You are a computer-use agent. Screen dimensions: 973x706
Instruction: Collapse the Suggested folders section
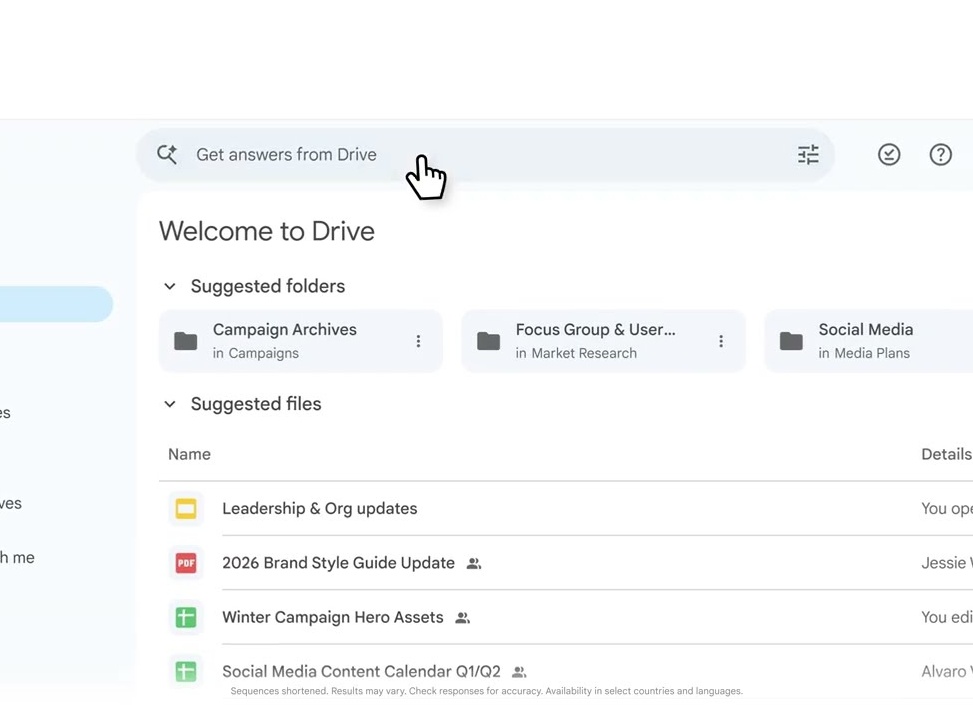point(169,286)
